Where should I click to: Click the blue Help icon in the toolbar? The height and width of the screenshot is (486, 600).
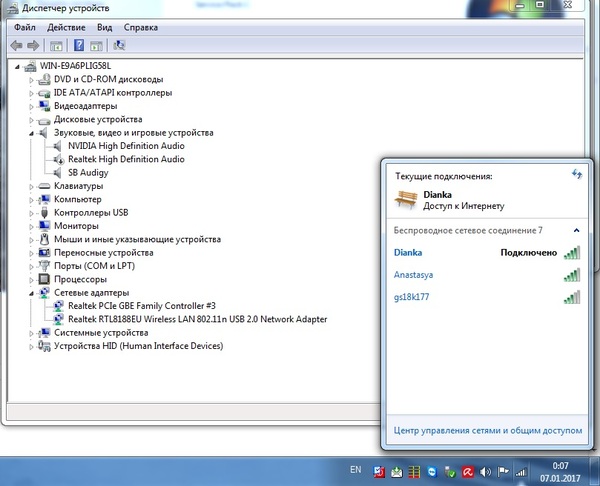78,46
